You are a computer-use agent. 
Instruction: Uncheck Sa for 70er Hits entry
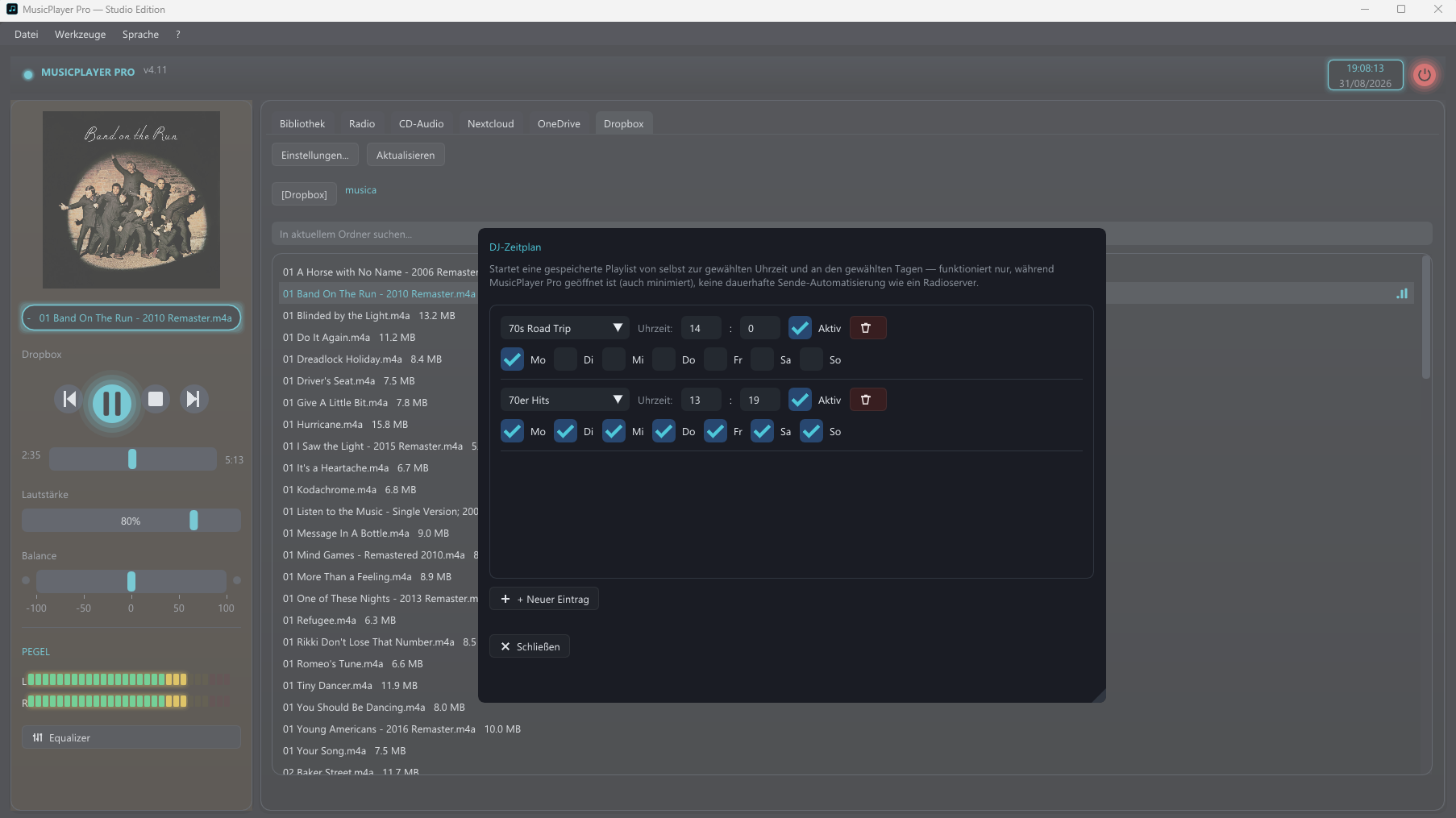(x=762, y=431)
